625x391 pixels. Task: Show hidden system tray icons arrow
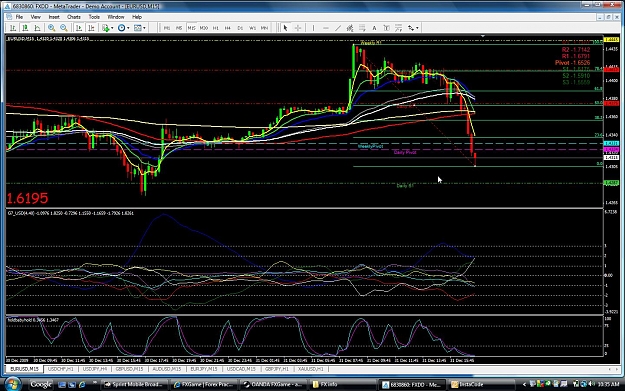pos(525,384)
